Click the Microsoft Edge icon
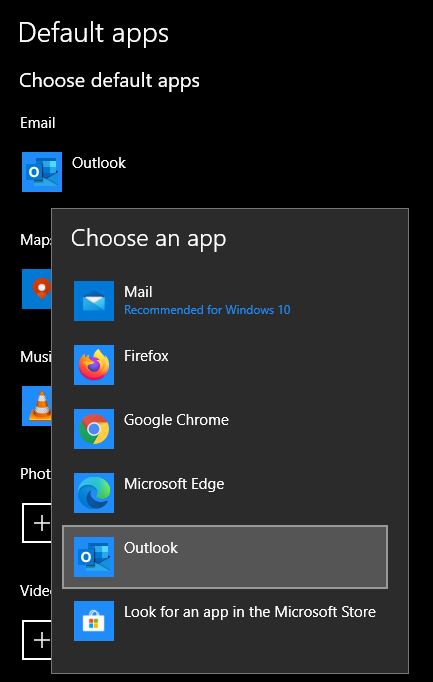The image size is (433, 682). (94, 493)
